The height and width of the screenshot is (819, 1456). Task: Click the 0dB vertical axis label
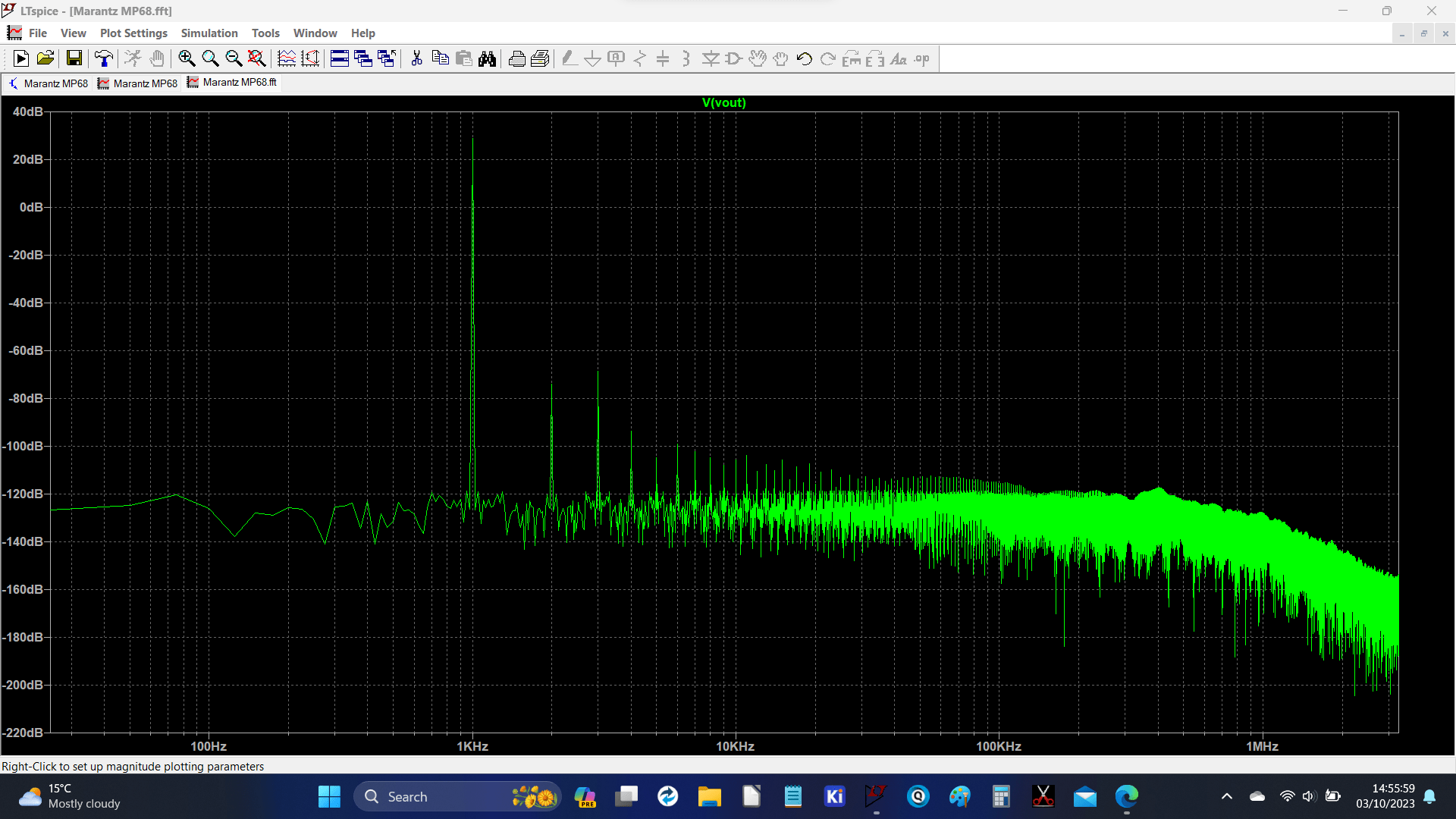tap(31, 207)
